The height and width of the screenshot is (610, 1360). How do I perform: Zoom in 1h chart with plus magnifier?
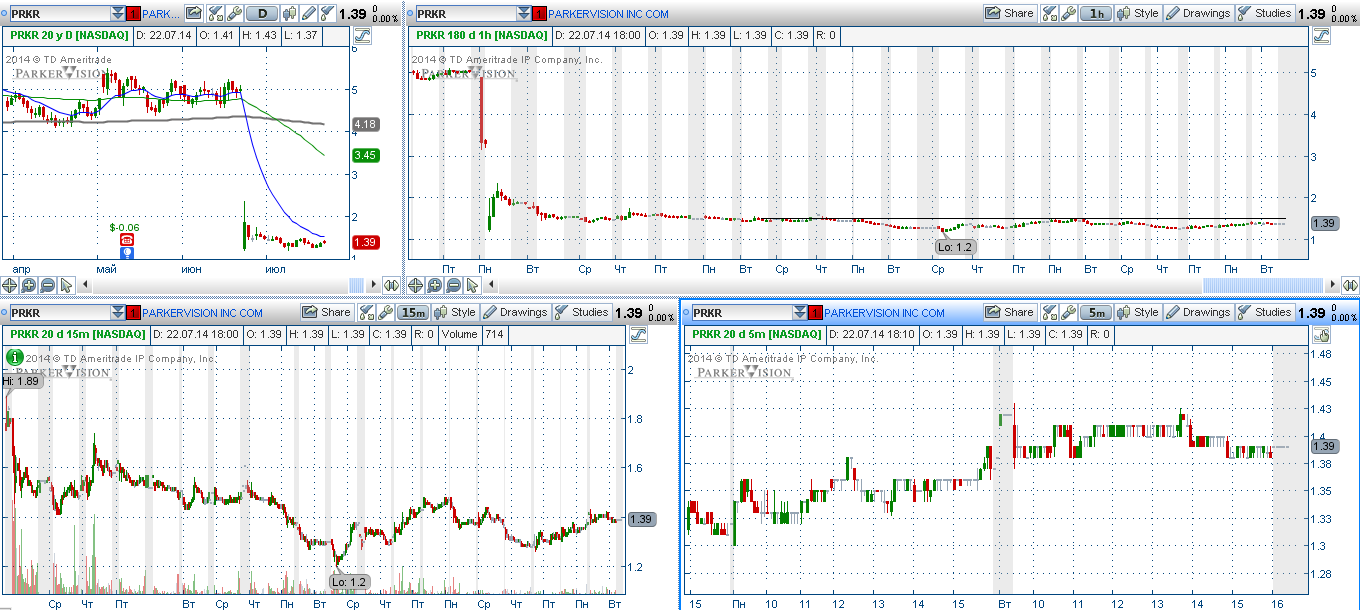pos(435,285)
